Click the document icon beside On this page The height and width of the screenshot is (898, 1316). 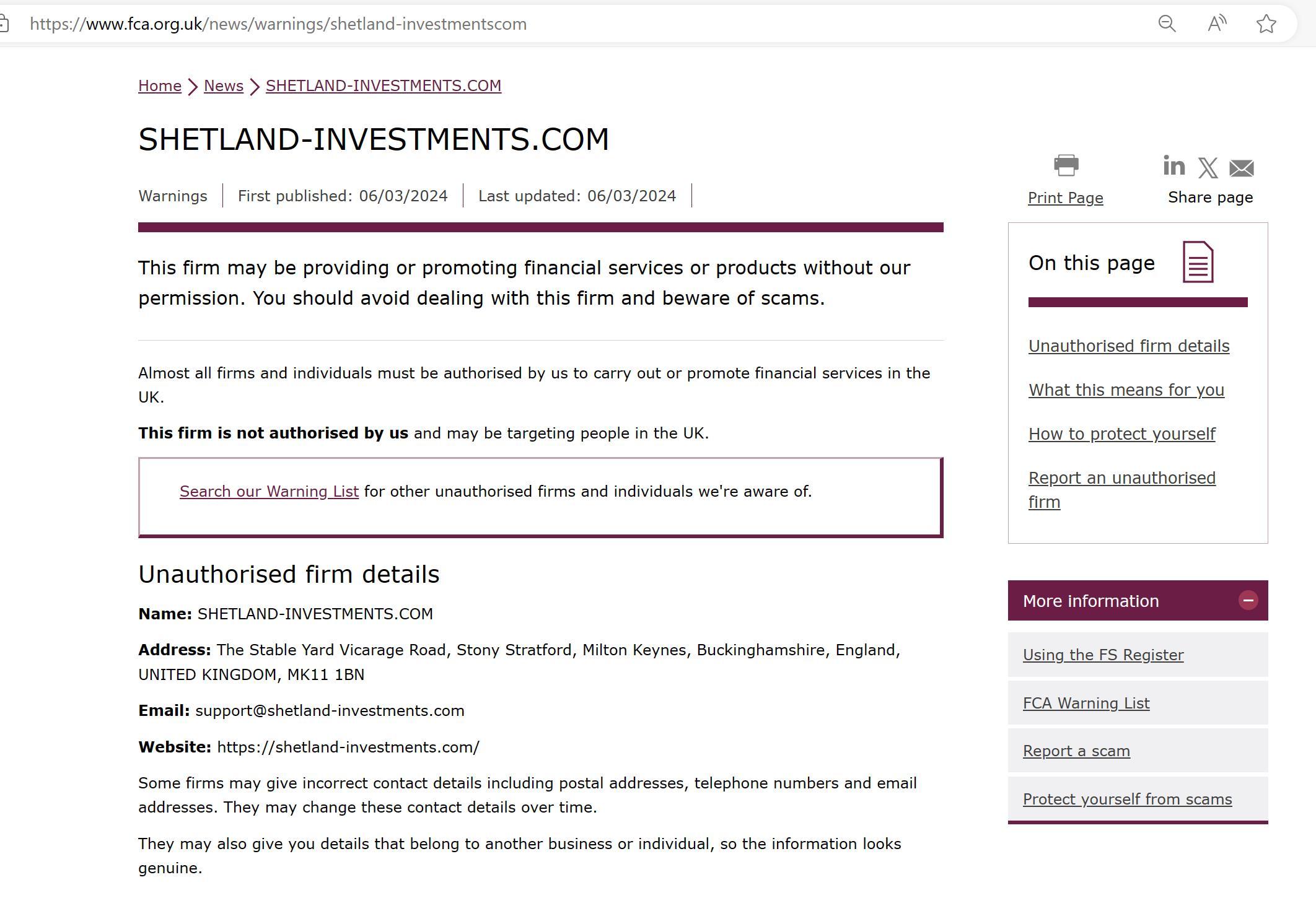pos(1198,262)
